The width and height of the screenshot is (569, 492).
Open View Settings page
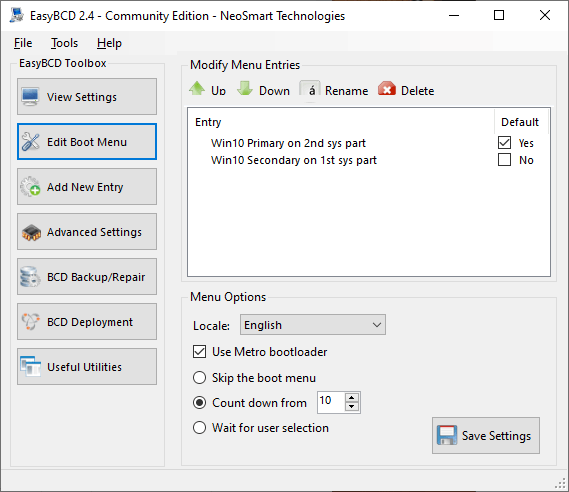point(87,97)
